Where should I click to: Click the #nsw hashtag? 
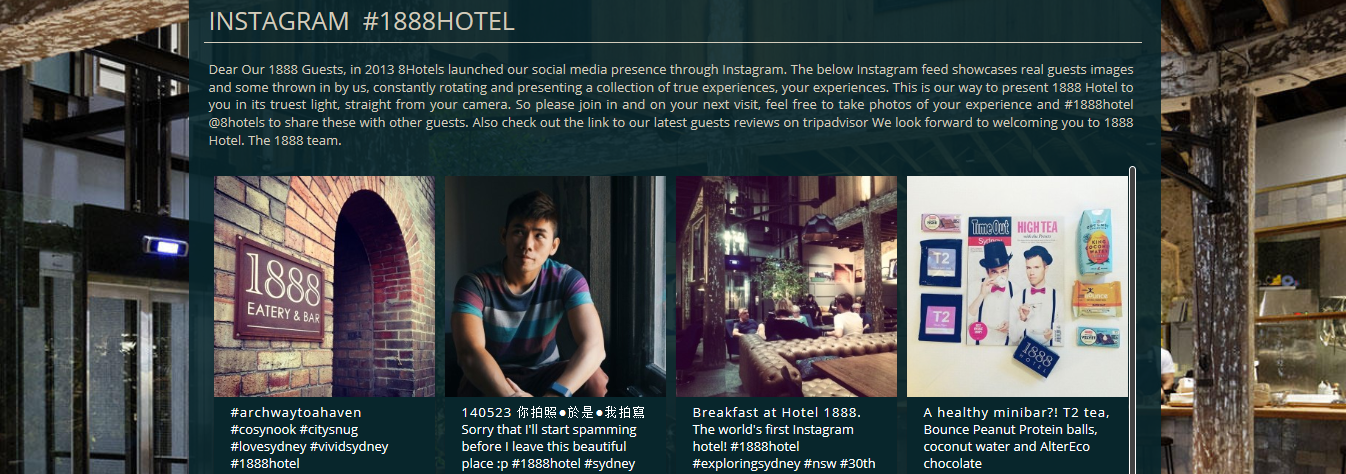tap(820, 463)
